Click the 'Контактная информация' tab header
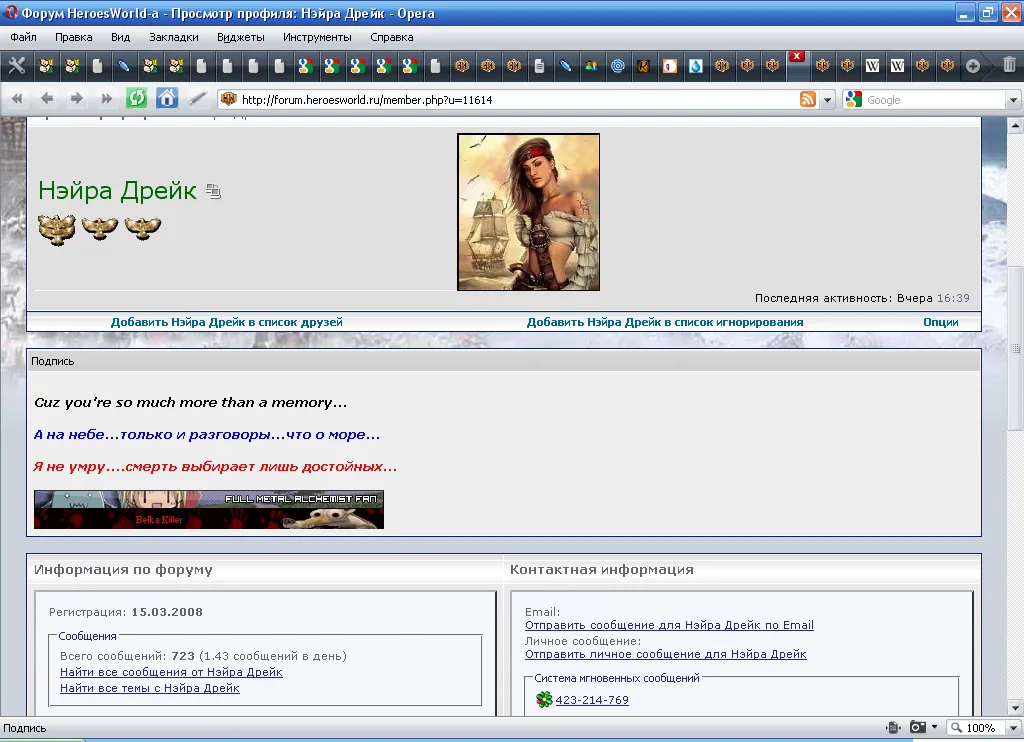Viewport: 1024px width, 742px height. [x=601, y=570]
